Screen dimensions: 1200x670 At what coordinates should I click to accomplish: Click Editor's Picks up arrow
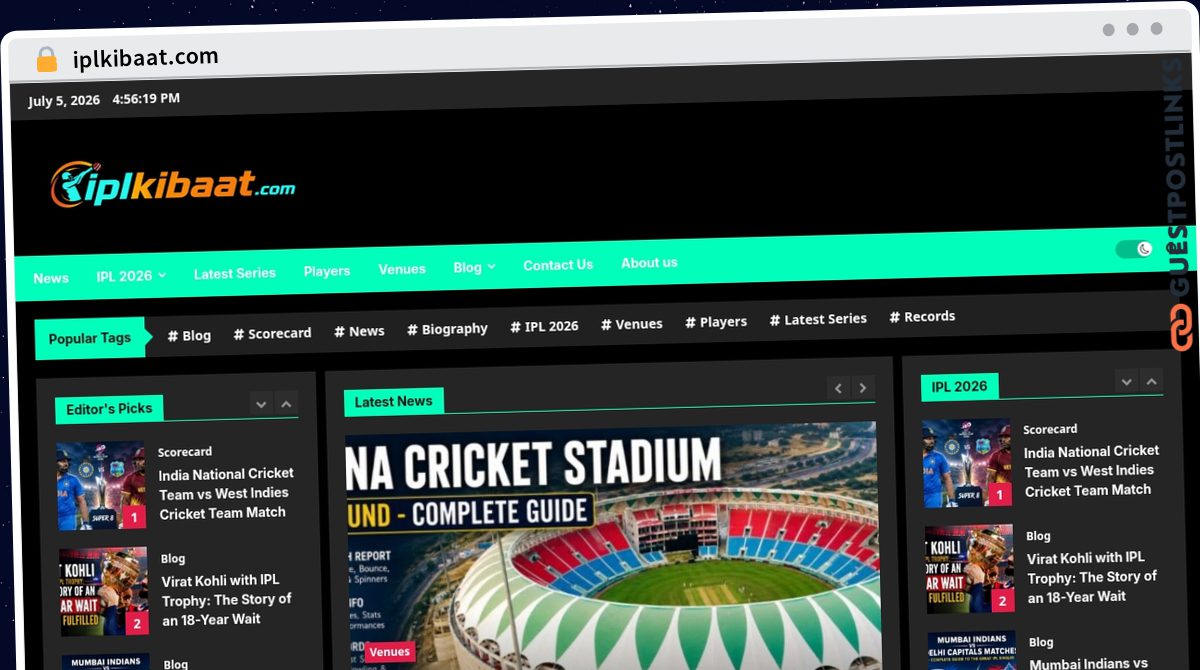(x=287, y=404)
